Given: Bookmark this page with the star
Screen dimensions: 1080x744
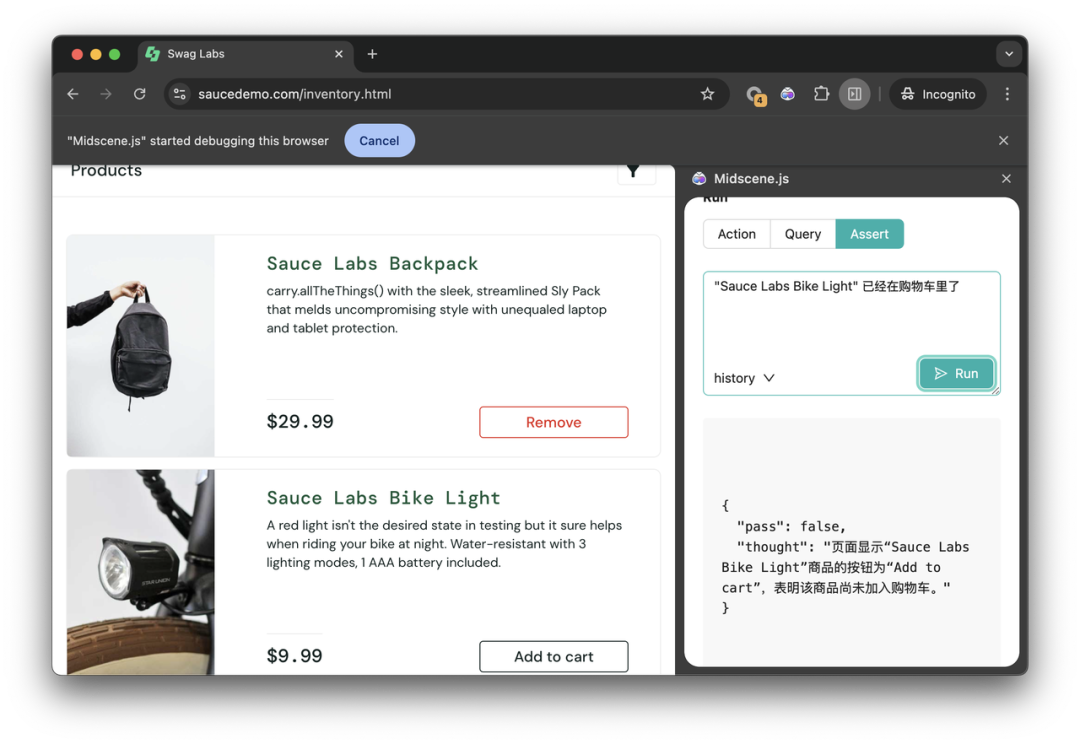Looking at the screenshot, I should point(707,94).
